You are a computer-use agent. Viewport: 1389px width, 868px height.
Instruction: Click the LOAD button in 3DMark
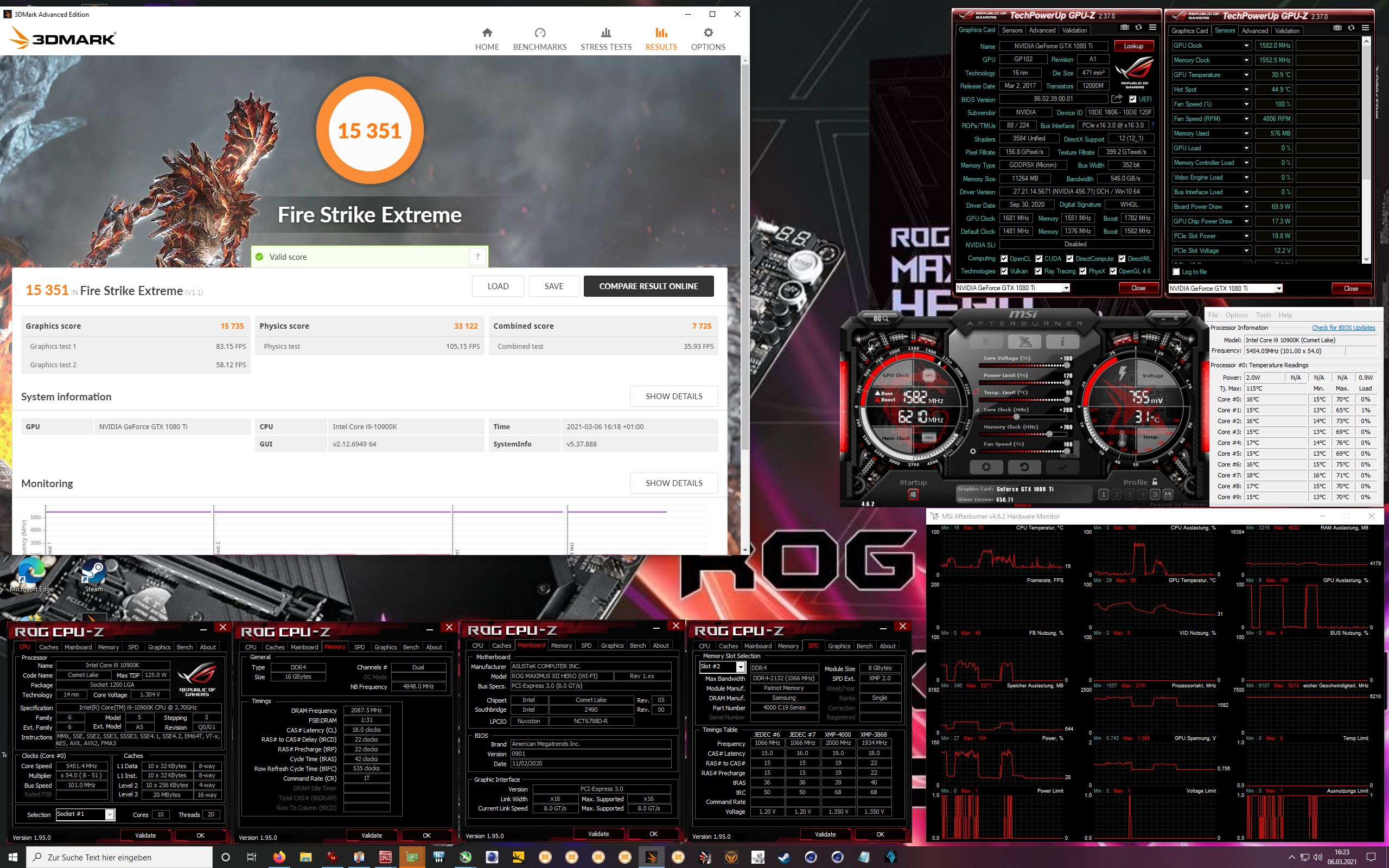coord(498,286)
